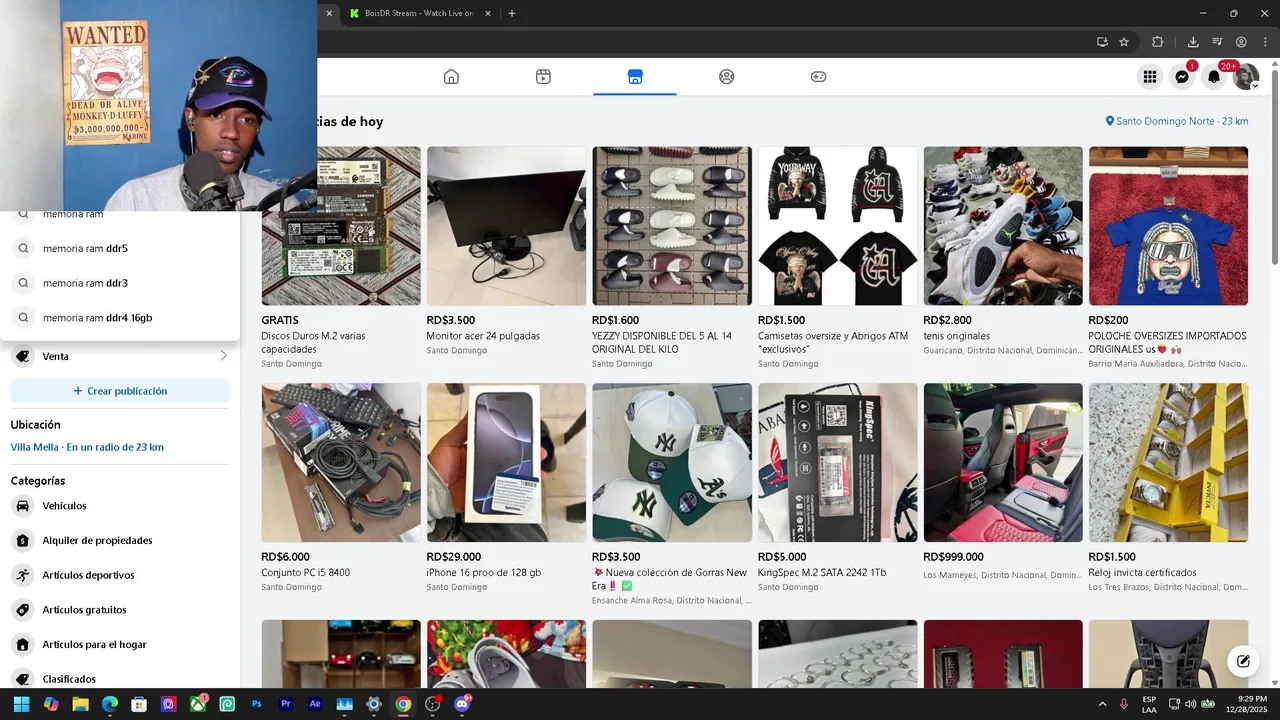Click RD$29.000 iPhone price text
The image size is (1280, 720).
coord(454,557)
